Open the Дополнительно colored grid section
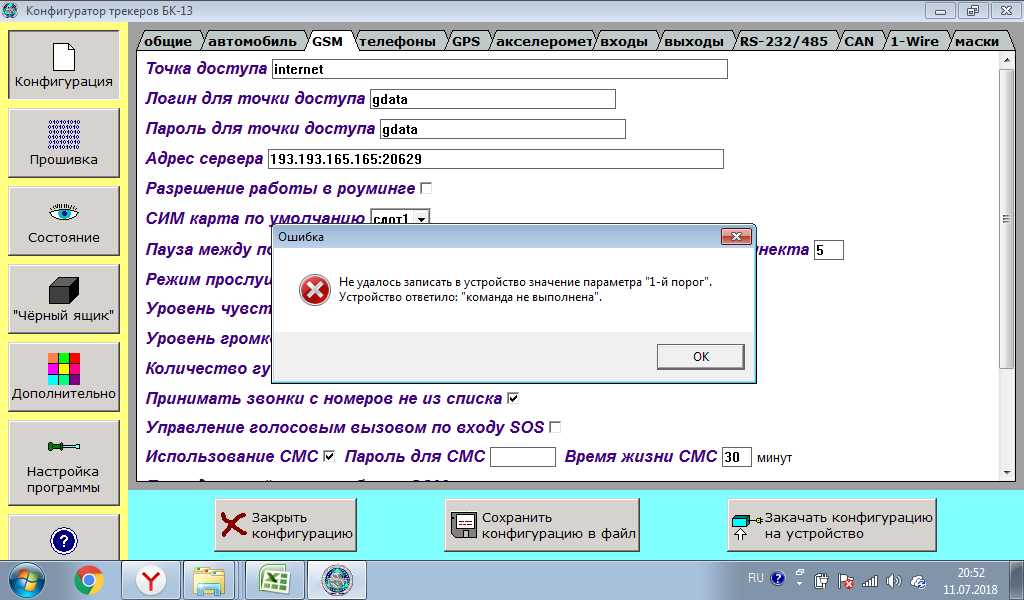This screenshot has width=1024, height=600. tap(63, 377)
